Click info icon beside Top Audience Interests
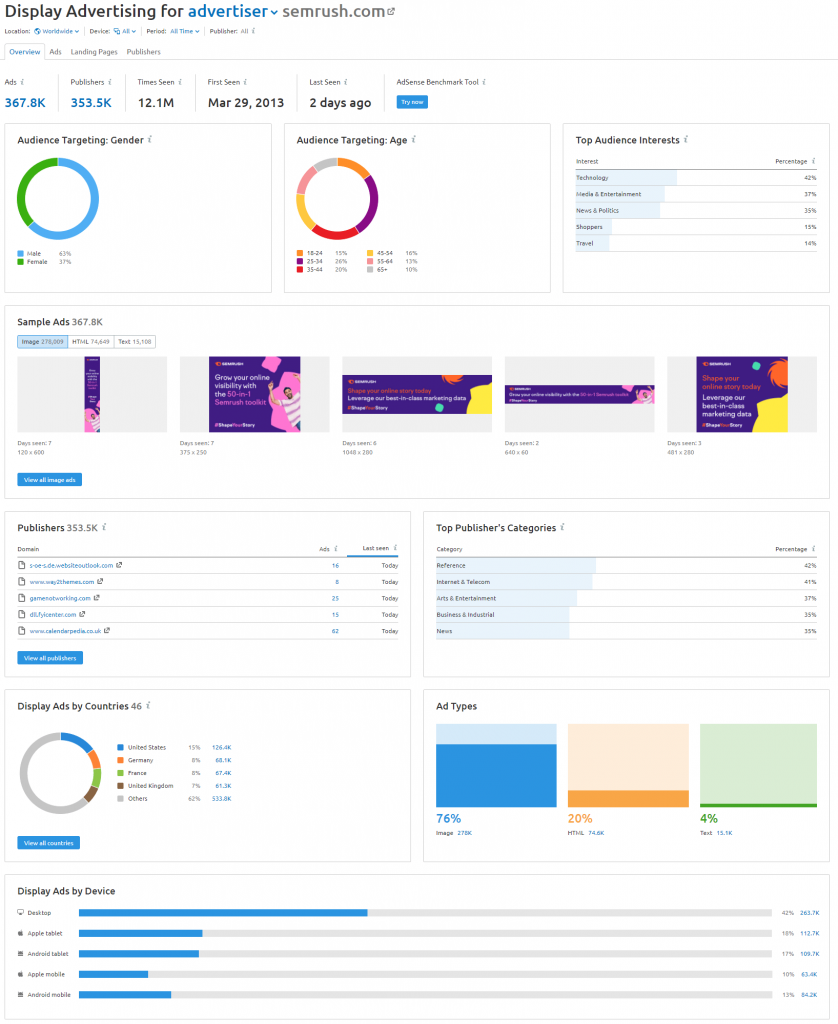Screen dimensions: 838x1024 point(686,139)
